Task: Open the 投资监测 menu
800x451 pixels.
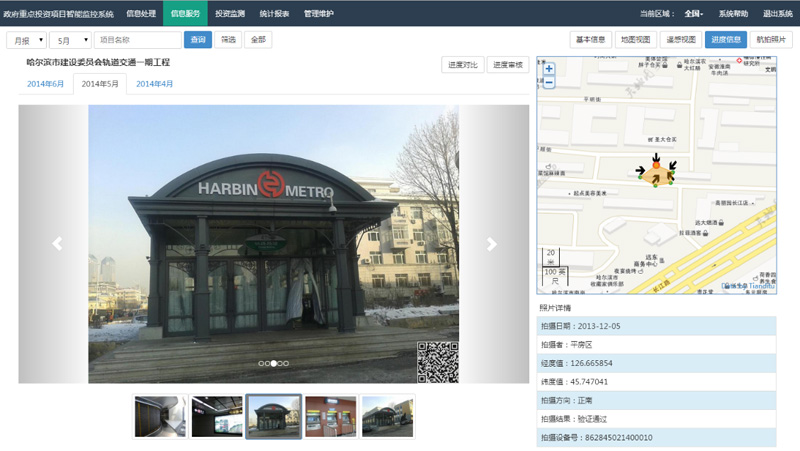Action: (x=230, y=14)
